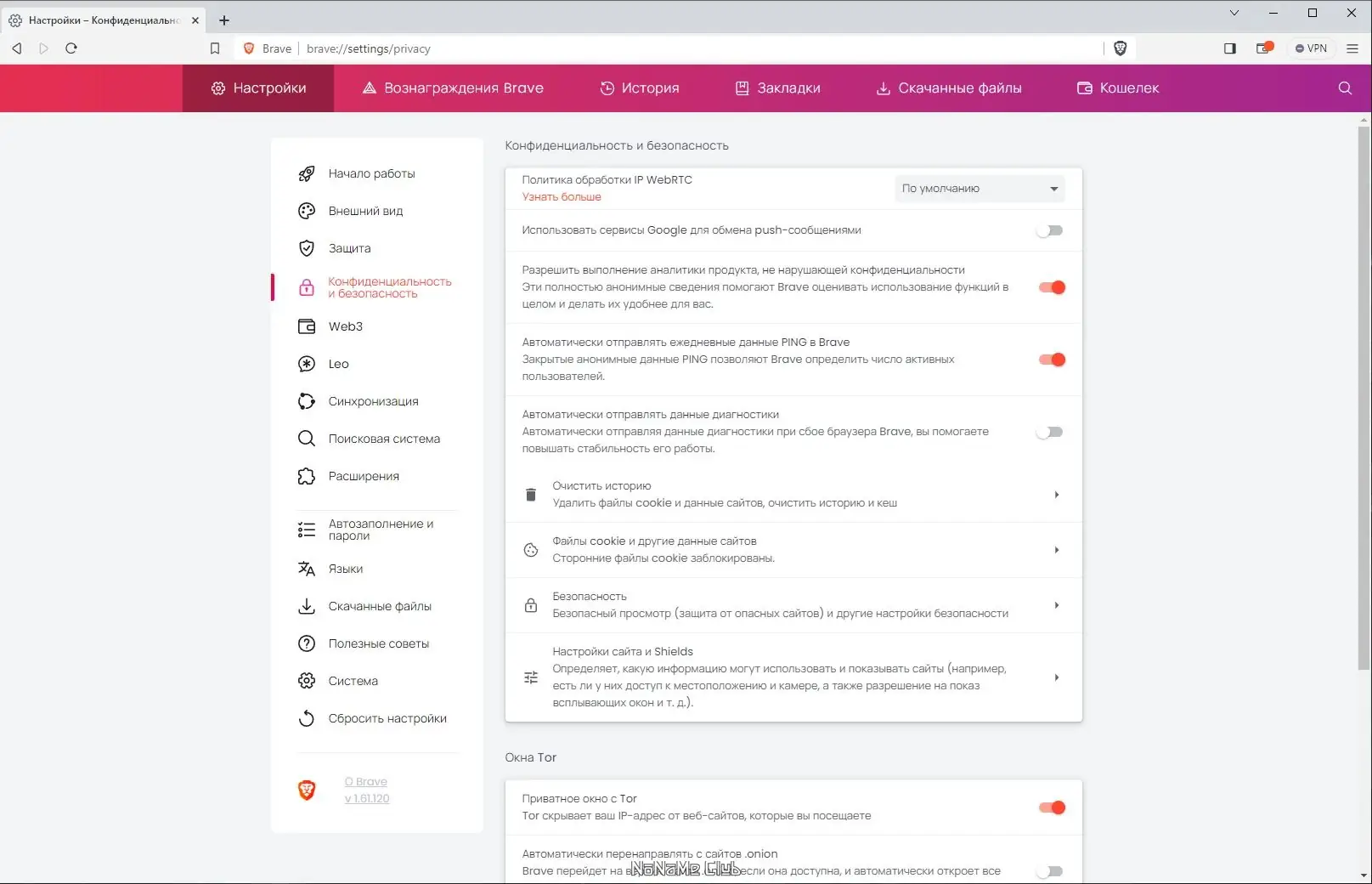The height and width of the screenshot is (884, 1372).
Task: Click the Синхронизация sync icon
Action: click(x=307, y=401)
